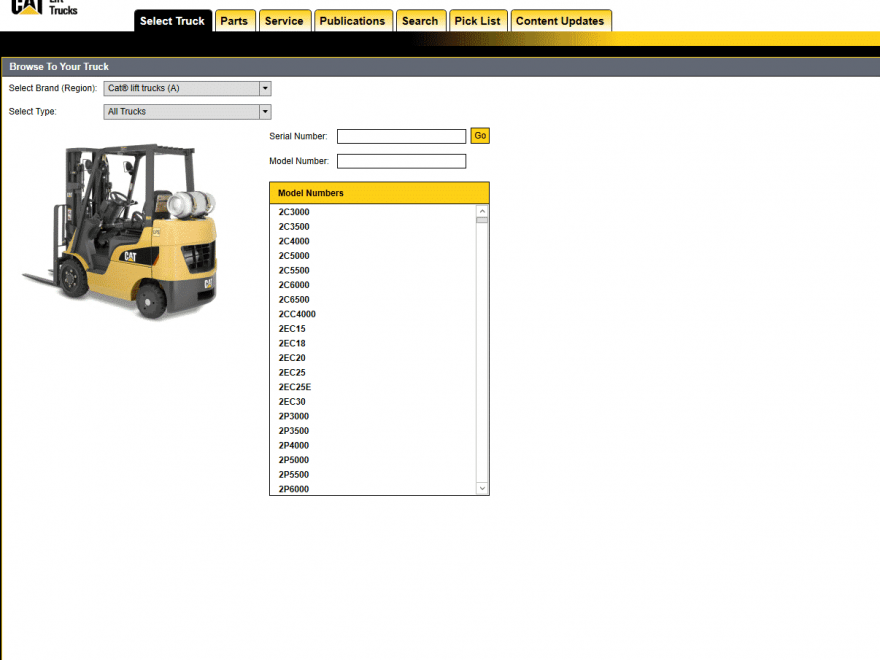Image resolution: width=880 pixels, height=660 pixels.
Task: Select model 2C3000
Action: (x=294, y=212)
